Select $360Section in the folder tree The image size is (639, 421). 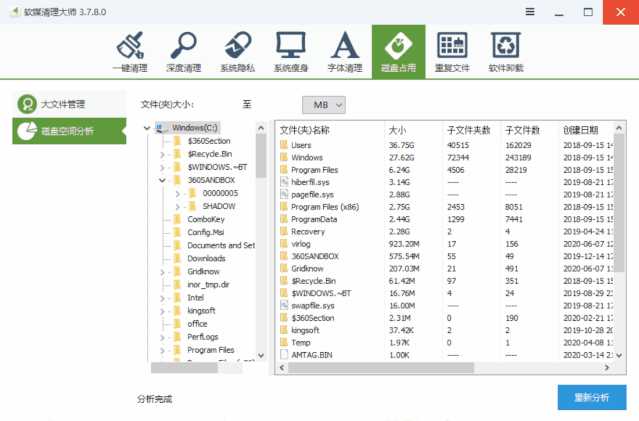click(209, 141)
